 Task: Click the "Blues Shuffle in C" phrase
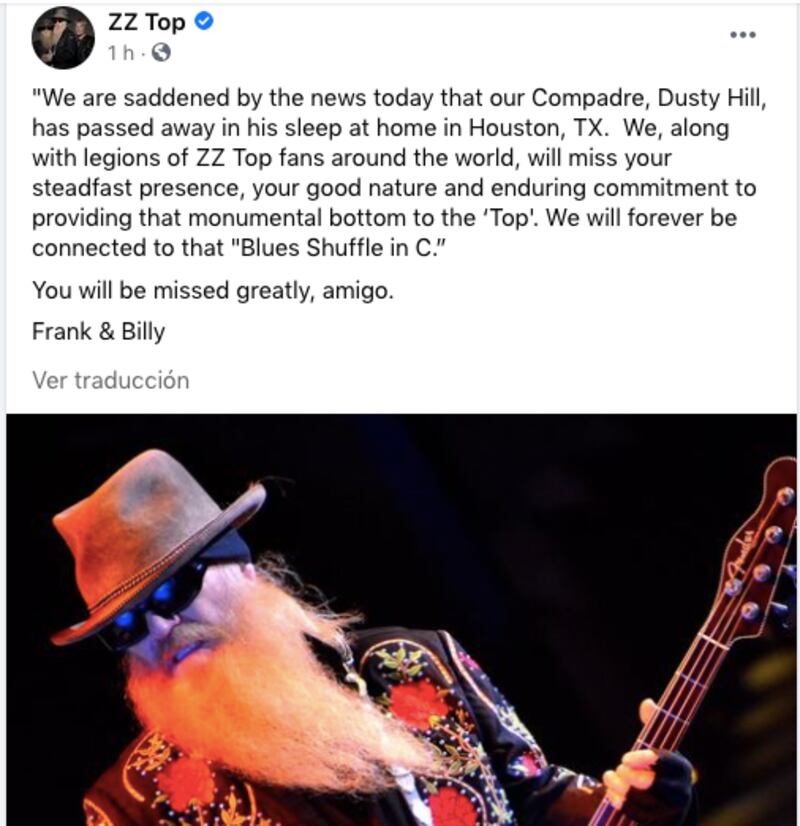(x=336, y=248)
